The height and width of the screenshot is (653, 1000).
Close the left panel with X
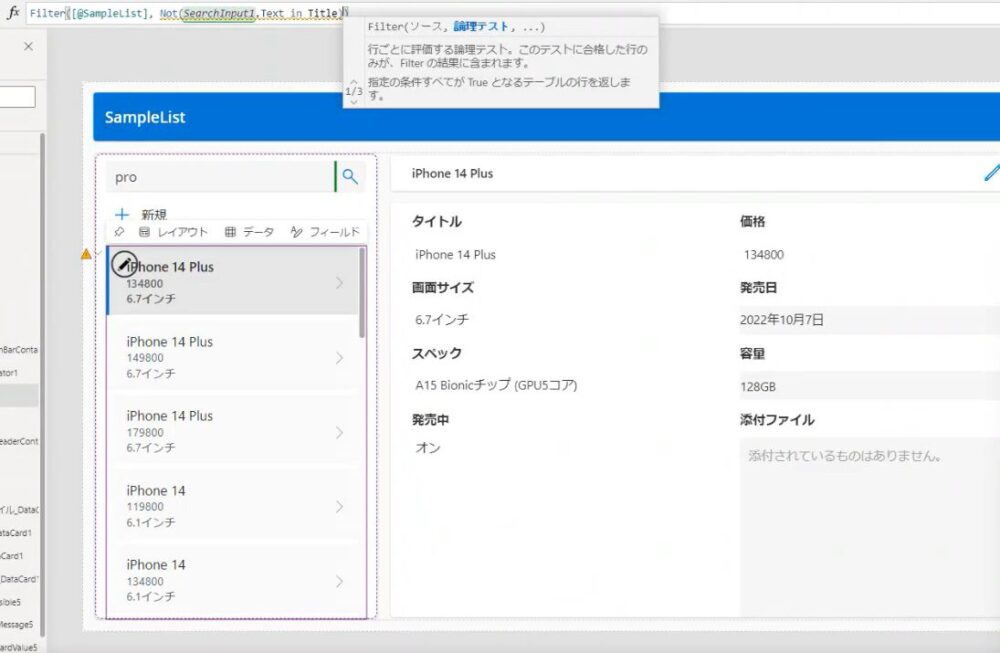click(28, 46)
